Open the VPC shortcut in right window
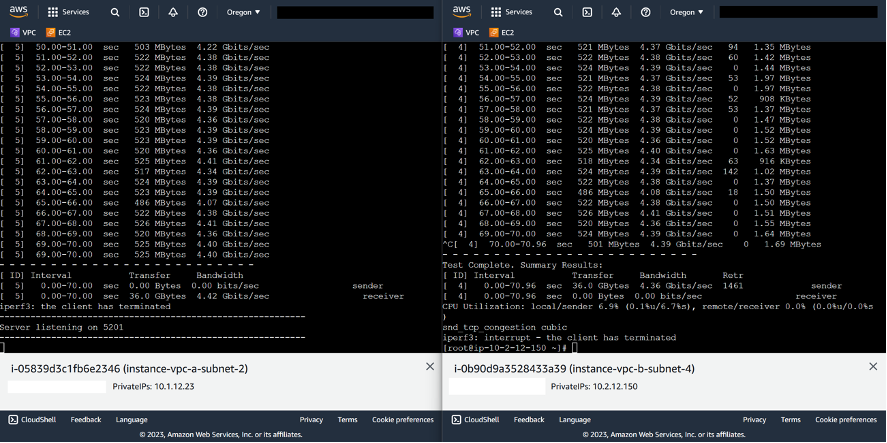Image resolution: width=887 pixels, height=443 pixels. [466, 33]
